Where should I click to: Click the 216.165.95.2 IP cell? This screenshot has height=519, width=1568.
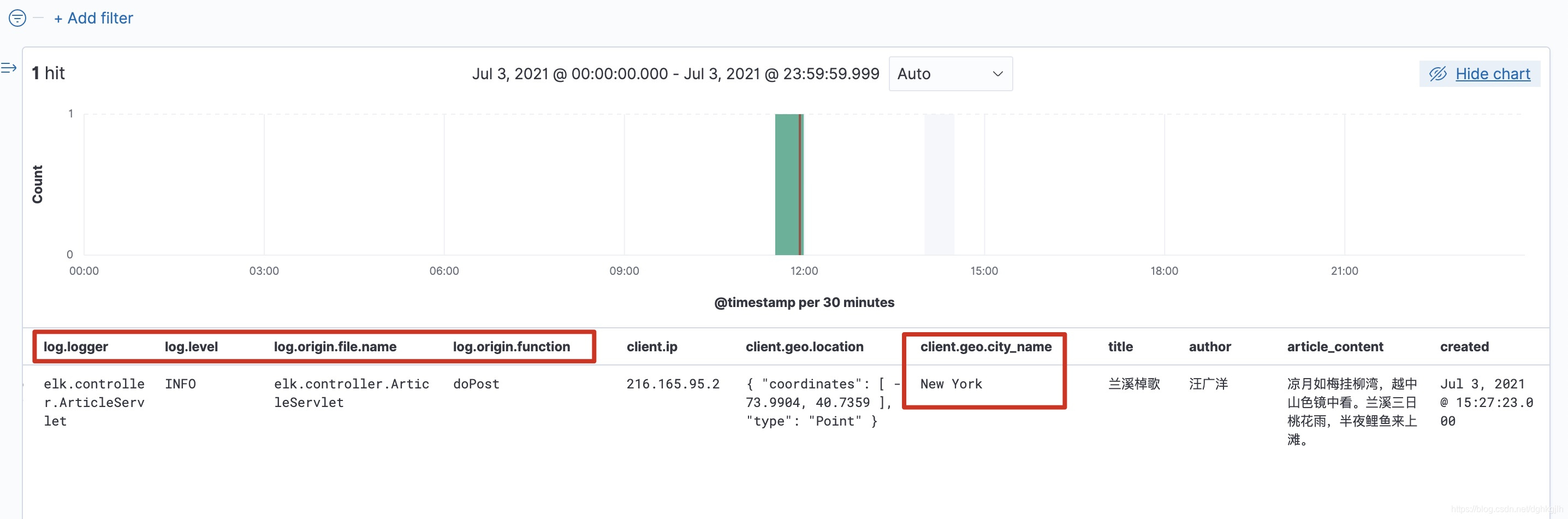[673, 384]
